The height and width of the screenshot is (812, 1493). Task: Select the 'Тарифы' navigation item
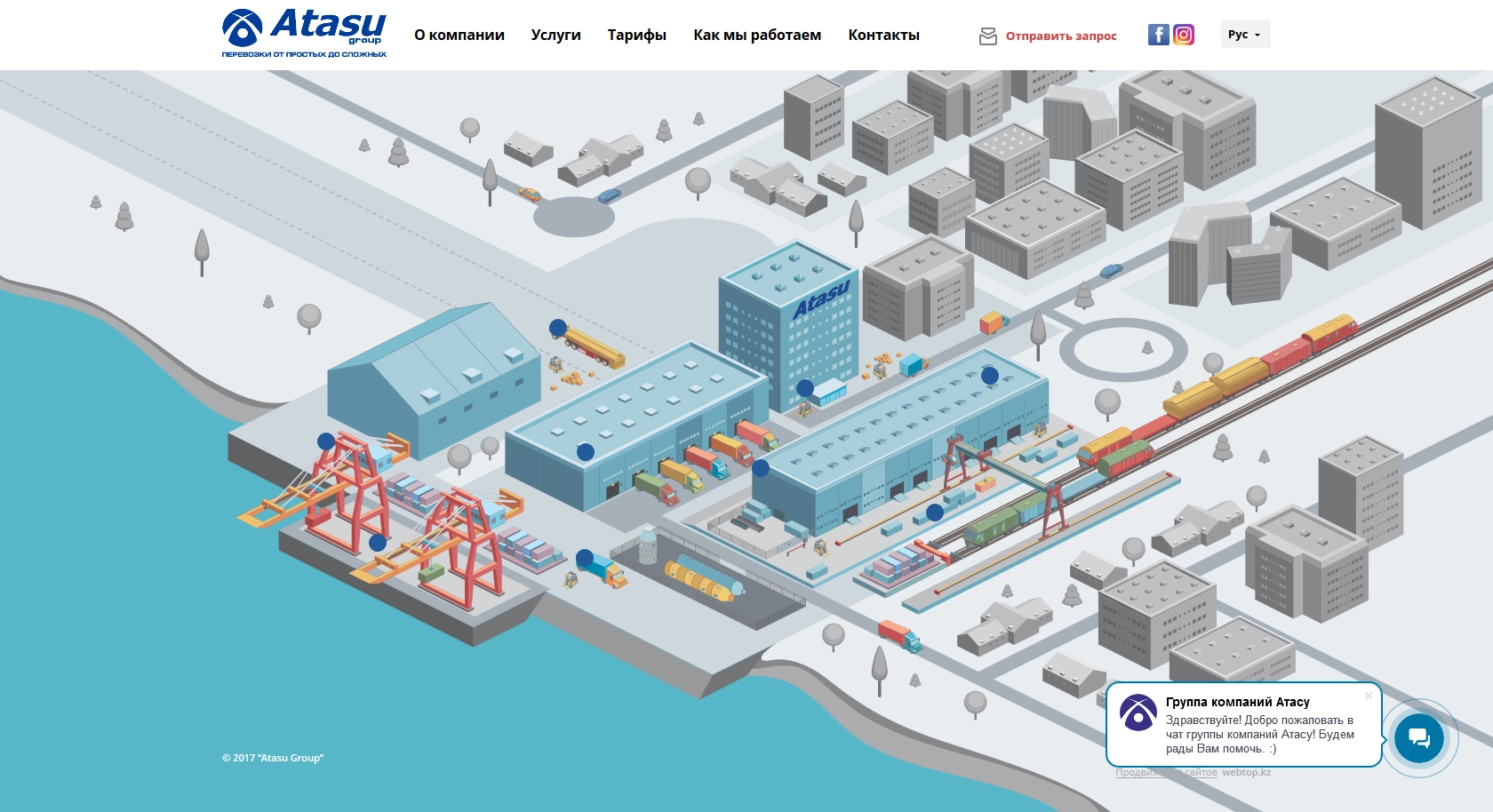coord(637,36)
